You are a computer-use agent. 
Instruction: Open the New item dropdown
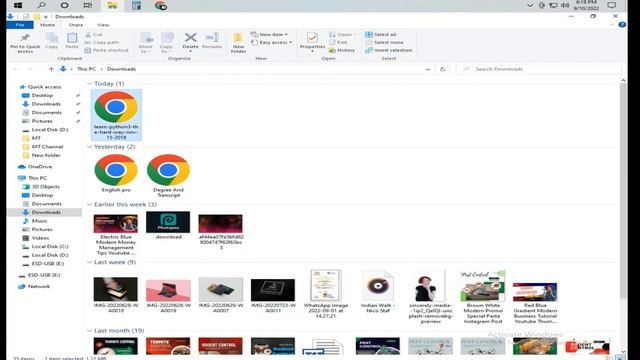pyautogui.click(x=269, y=35)
